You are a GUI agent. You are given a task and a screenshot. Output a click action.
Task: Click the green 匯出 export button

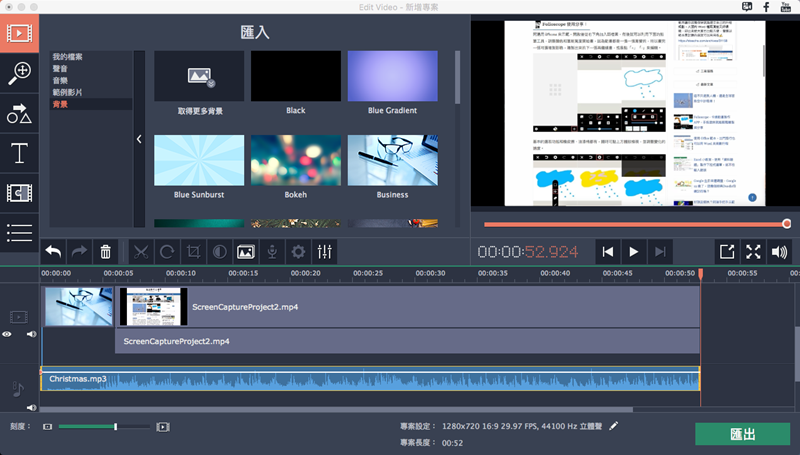[742, 434]
